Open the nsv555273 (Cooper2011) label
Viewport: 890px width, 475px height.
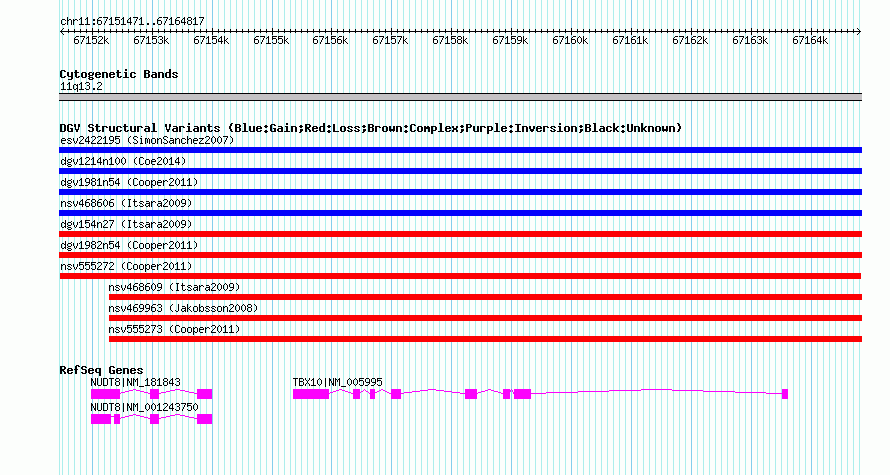tap(174, 329)
